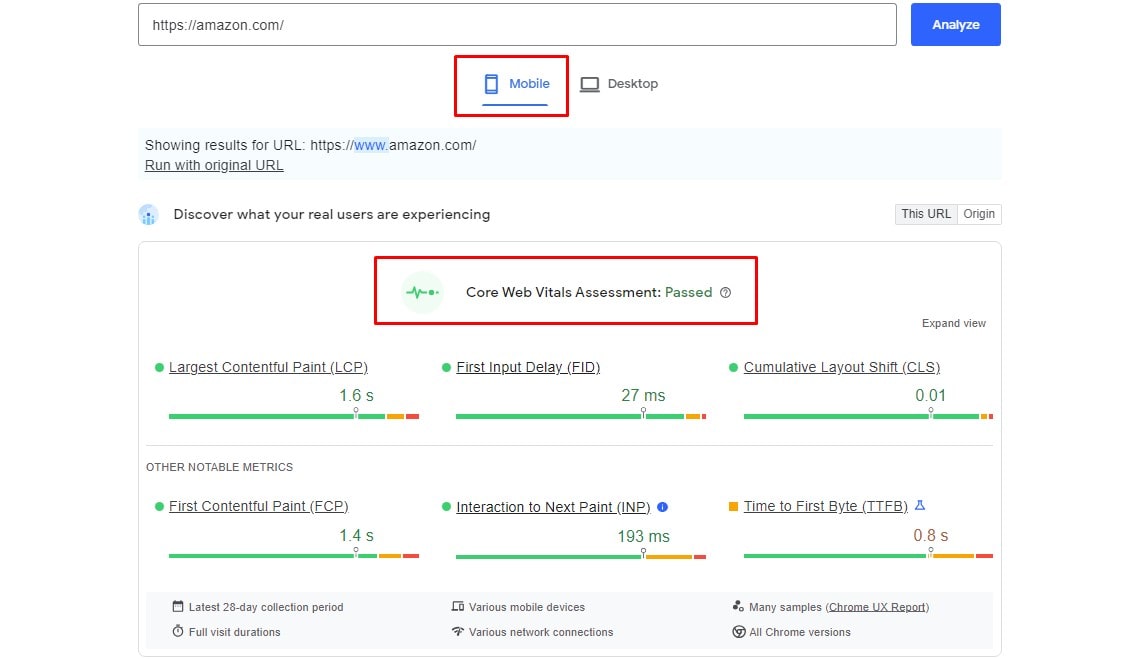
Task: Click the green status dot for INP
Action: click(x=446, y=507)
